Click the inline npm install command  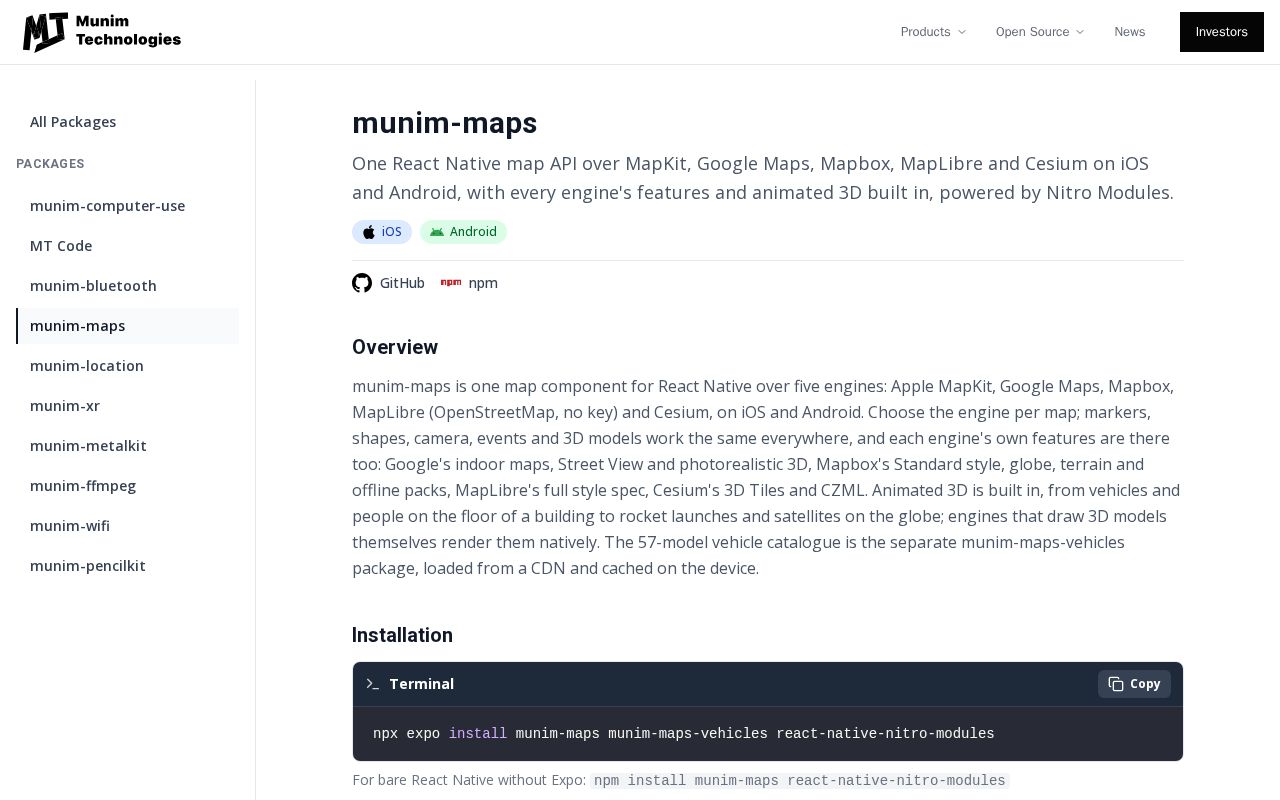click(x=800, y=781)
